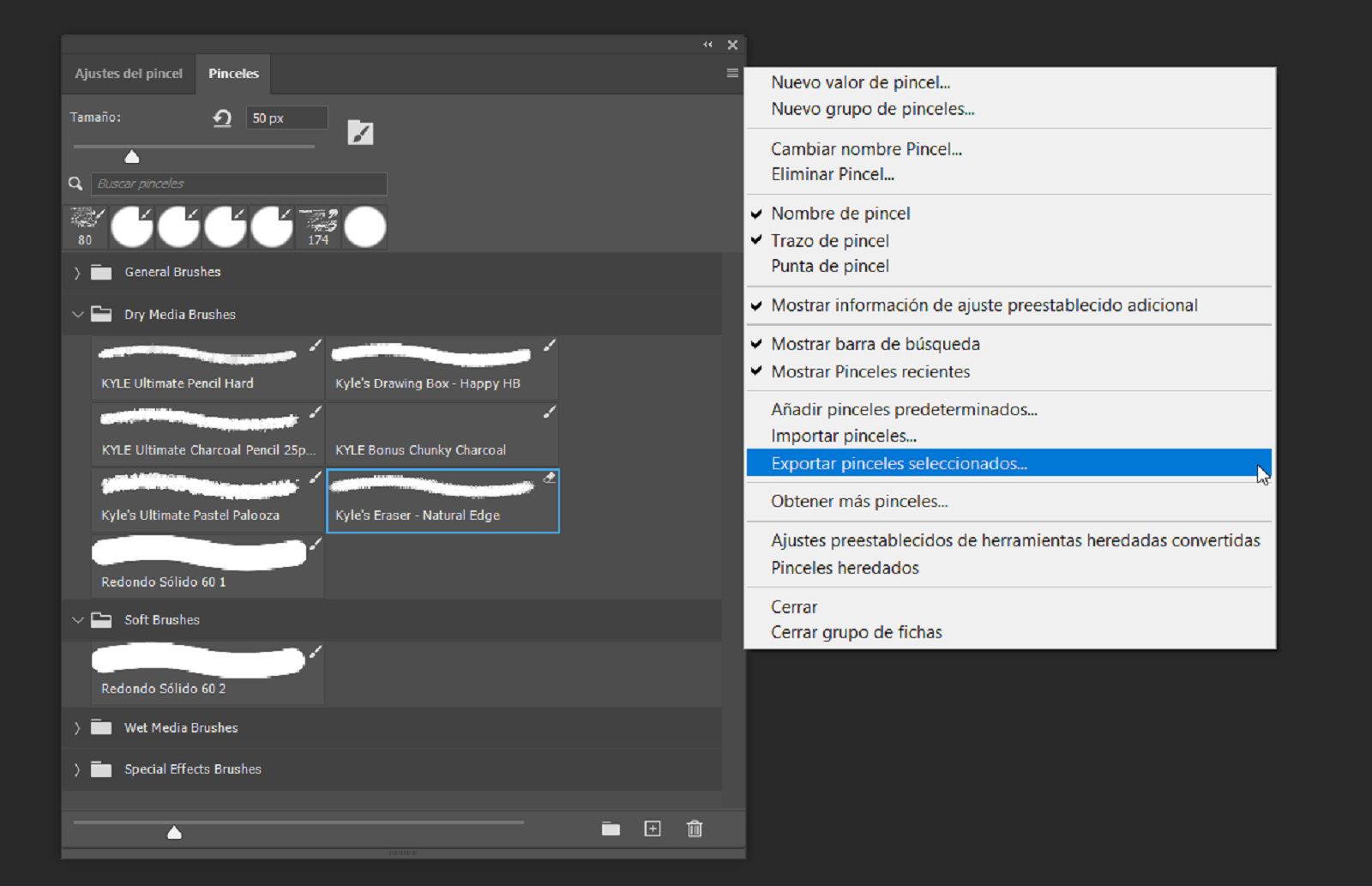The image size is (1372, 886).
Task: Expand the General Brushes group
Action: pos(77,272)
